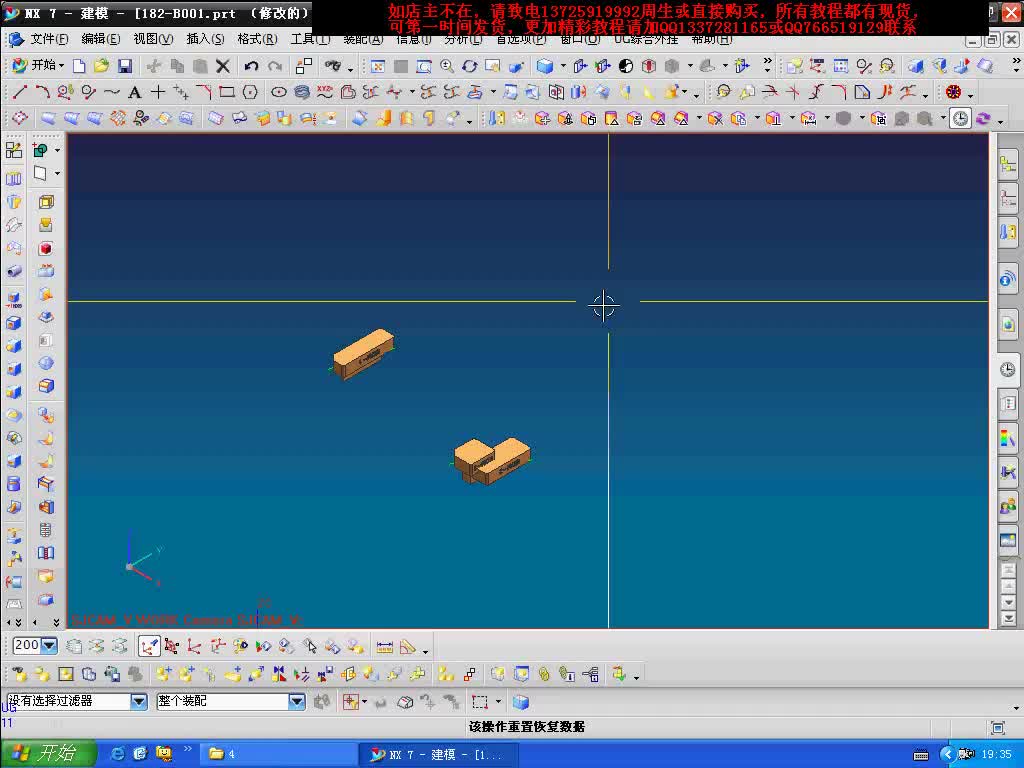
Task: Open the 视图(V) menu
Action: [x=153, y=40]
